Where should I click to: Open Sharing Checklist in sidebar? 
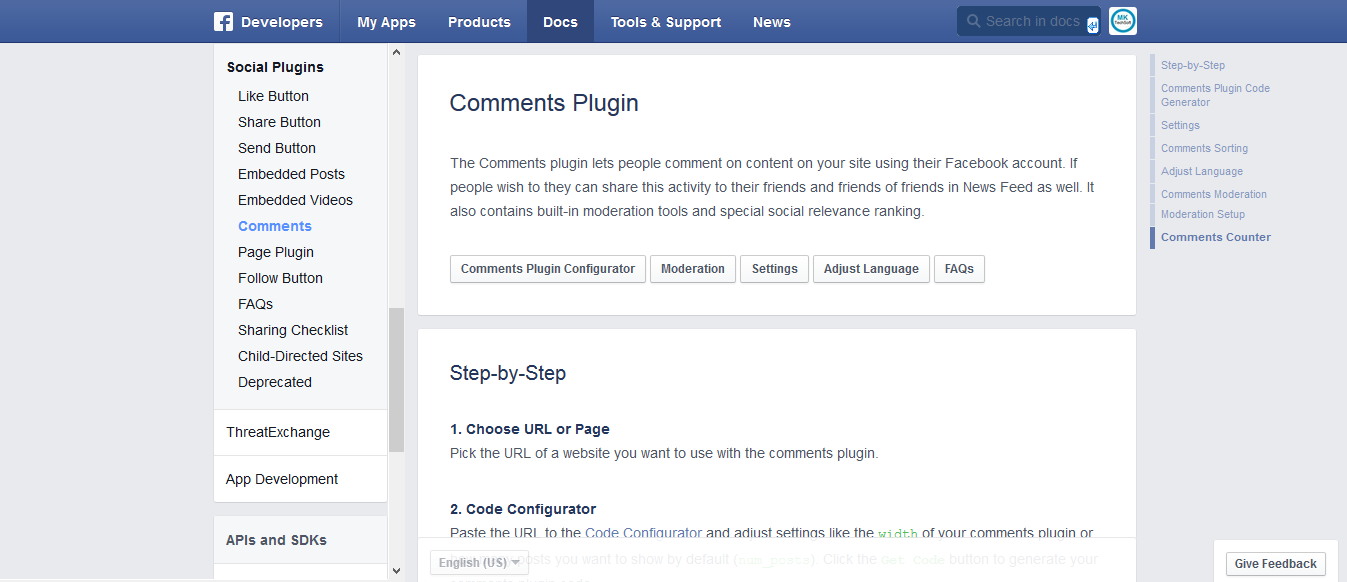(x=293, y=330)
